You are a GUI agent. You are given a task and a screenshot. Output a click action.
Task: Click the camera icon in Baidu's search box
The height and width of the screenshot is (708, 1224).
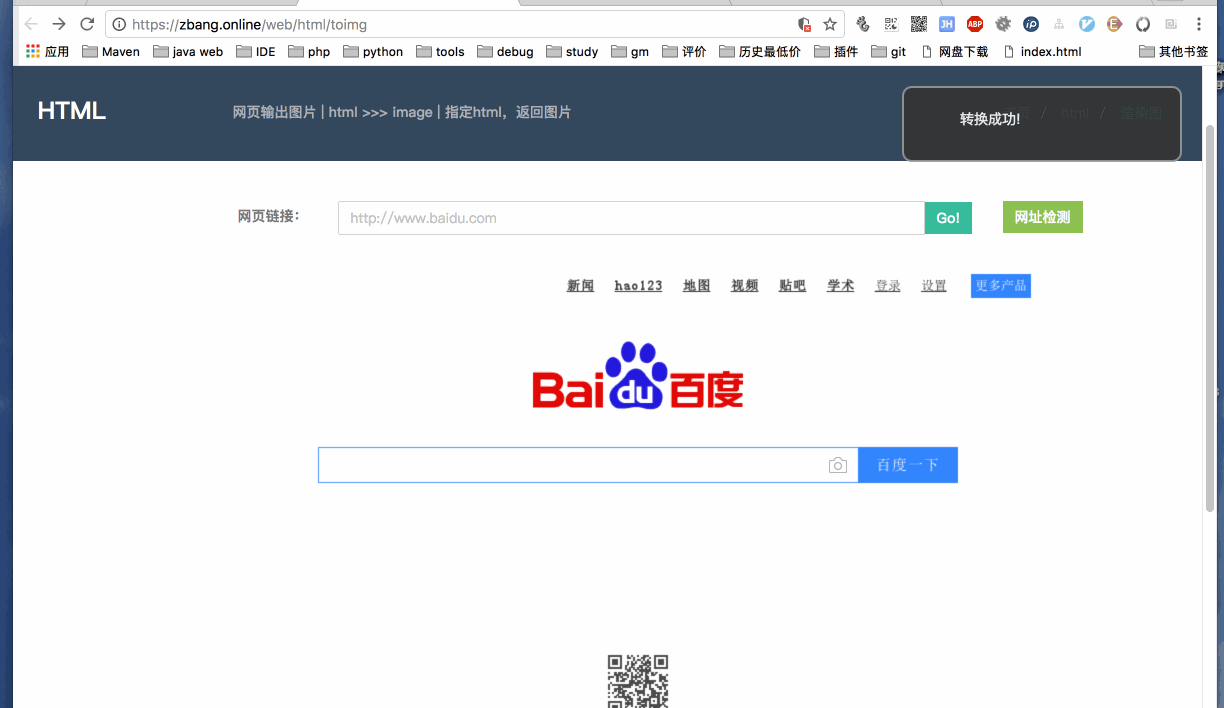(x=838, y=465)
